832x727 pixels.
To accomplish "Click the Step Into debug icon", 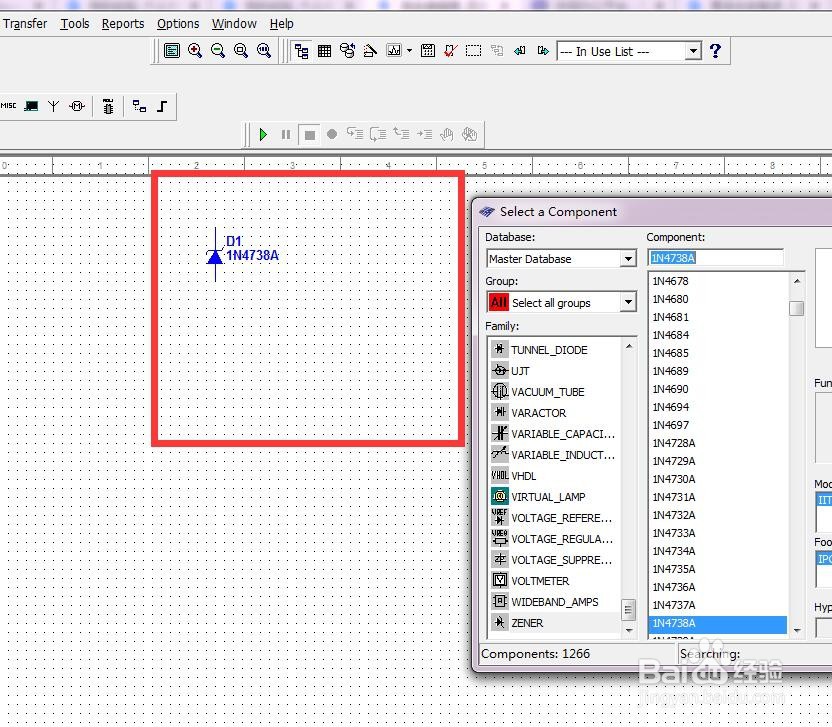I will click(354, 134).
